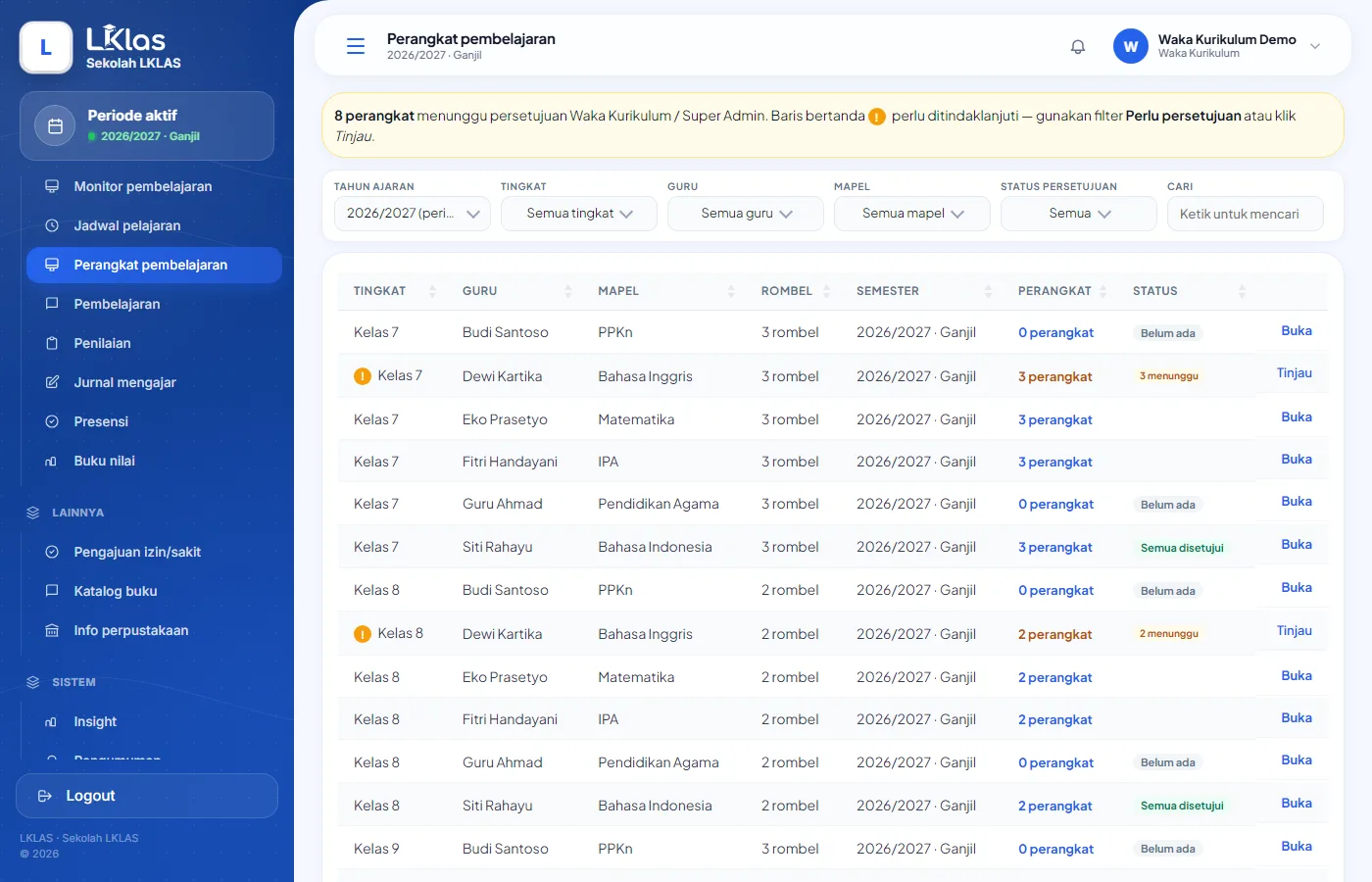The image size is (1372, 882).
Task: Open the Status Persetujuan dropdown
Action: point(1079,214)
